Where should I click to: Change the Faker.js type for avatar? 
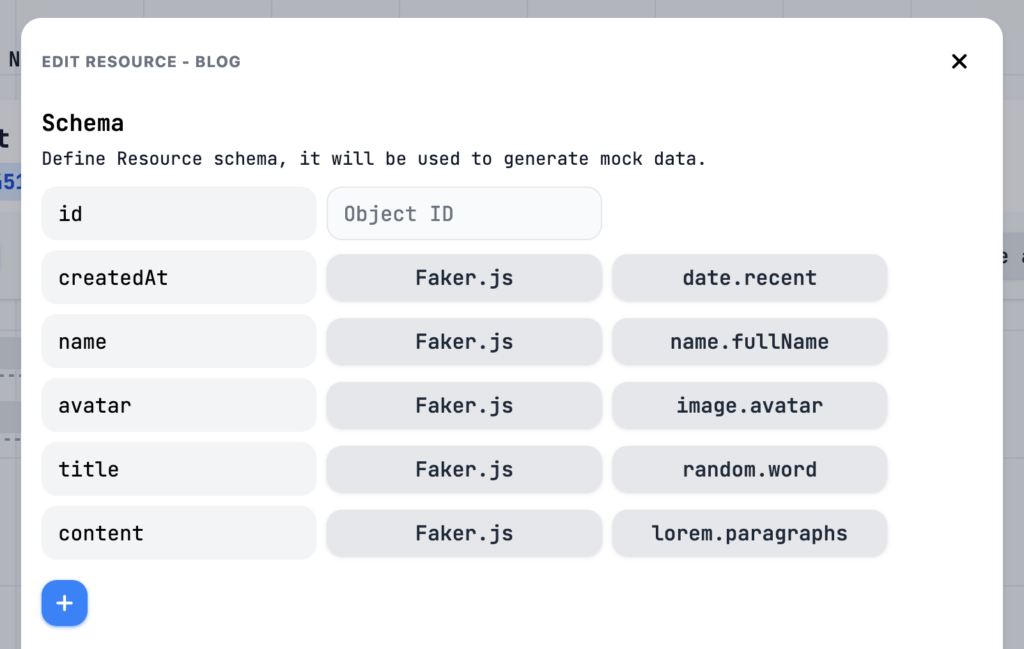[x=463, y=405]
